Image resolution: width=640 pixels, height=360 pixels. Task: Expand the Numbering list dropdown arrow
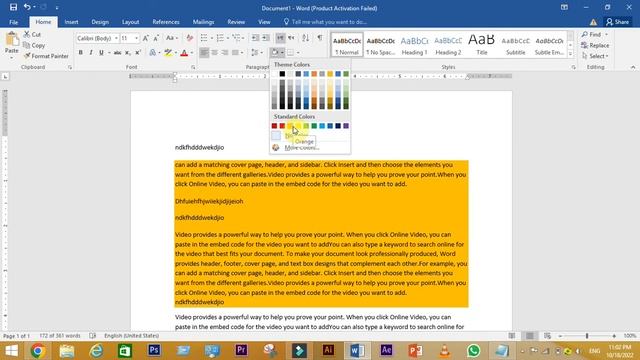click(x=228, y=38)
